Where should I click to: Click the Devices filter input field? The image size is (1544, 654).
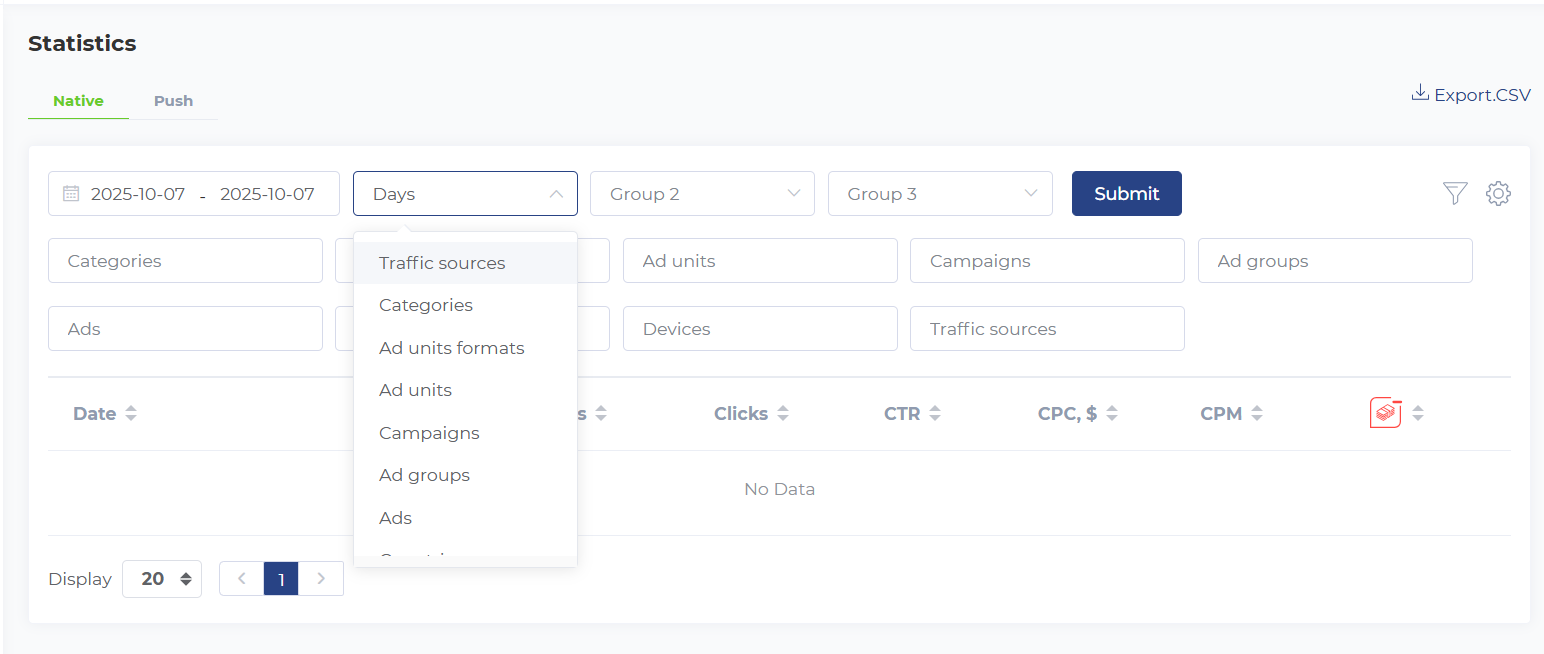760,329
